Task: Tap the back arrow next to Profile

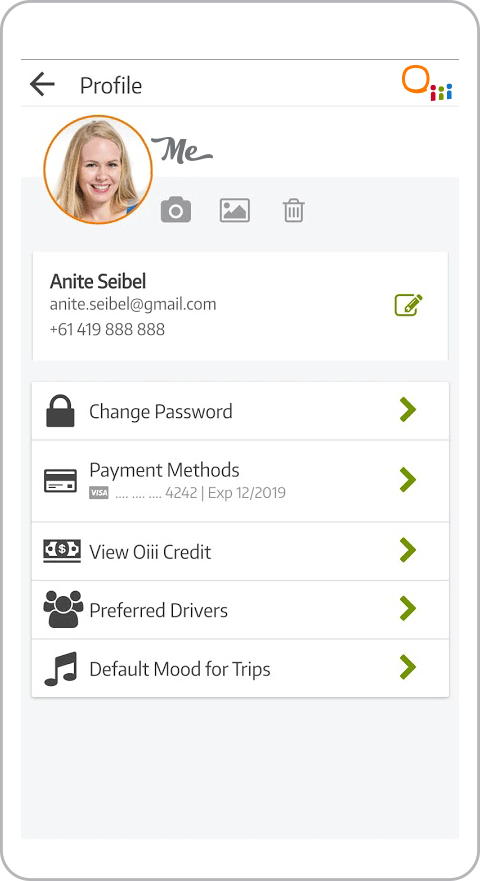Action: click(42, 85)
